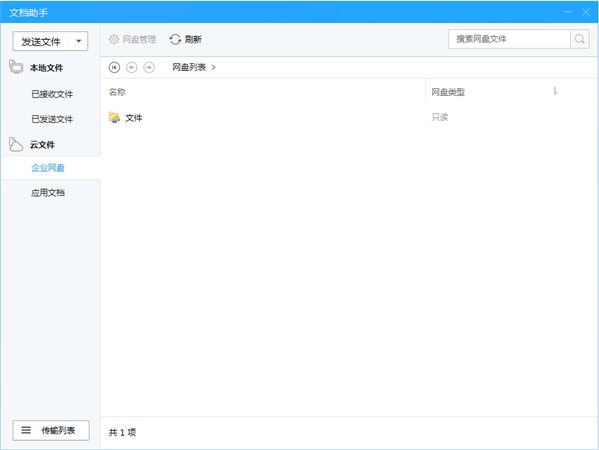Click the 云文件 cloud icon
The image size is (599, 450).
(x=16, y=144)
